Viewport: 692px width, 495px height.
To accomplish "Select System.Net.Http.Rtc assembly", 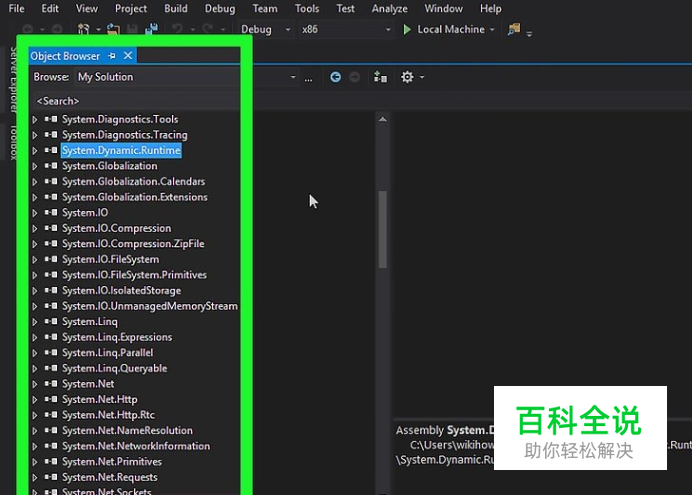I will (108, 415).
